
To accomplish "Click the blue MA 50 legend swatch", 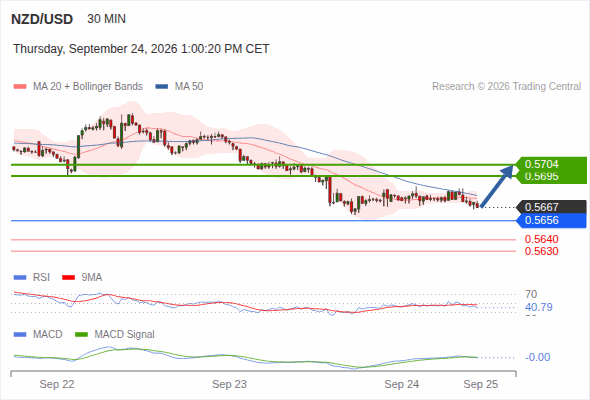I will pyautogui.click(x=162, y=87).
